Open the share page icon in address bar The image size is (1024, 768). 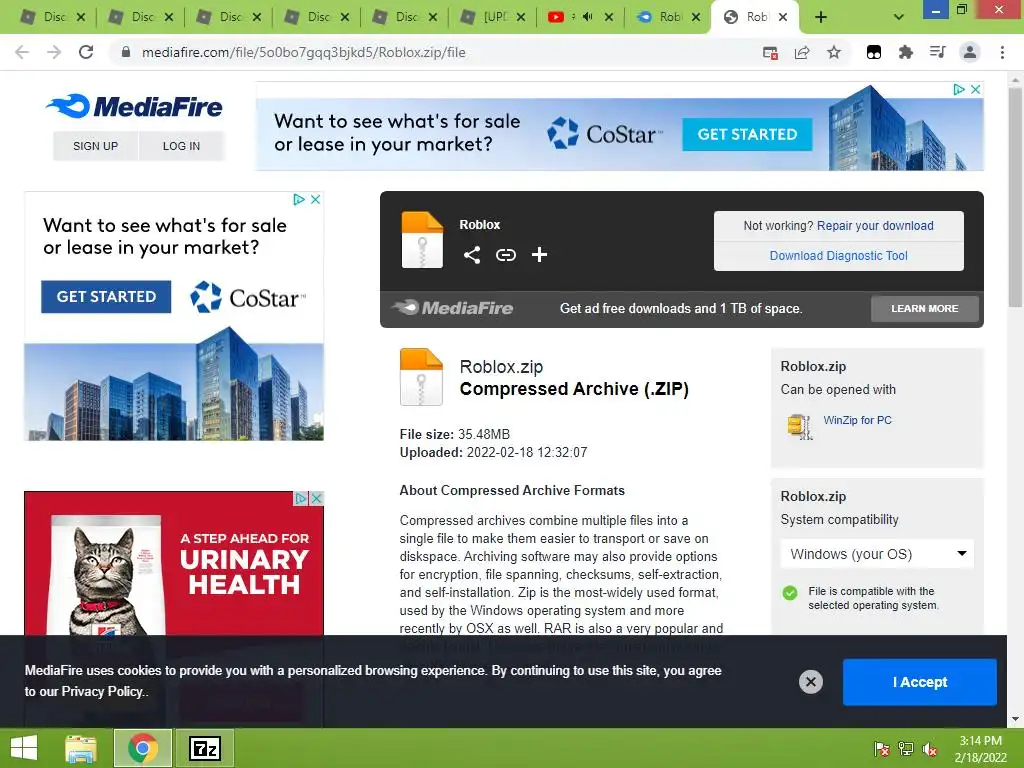coord(802,52)
